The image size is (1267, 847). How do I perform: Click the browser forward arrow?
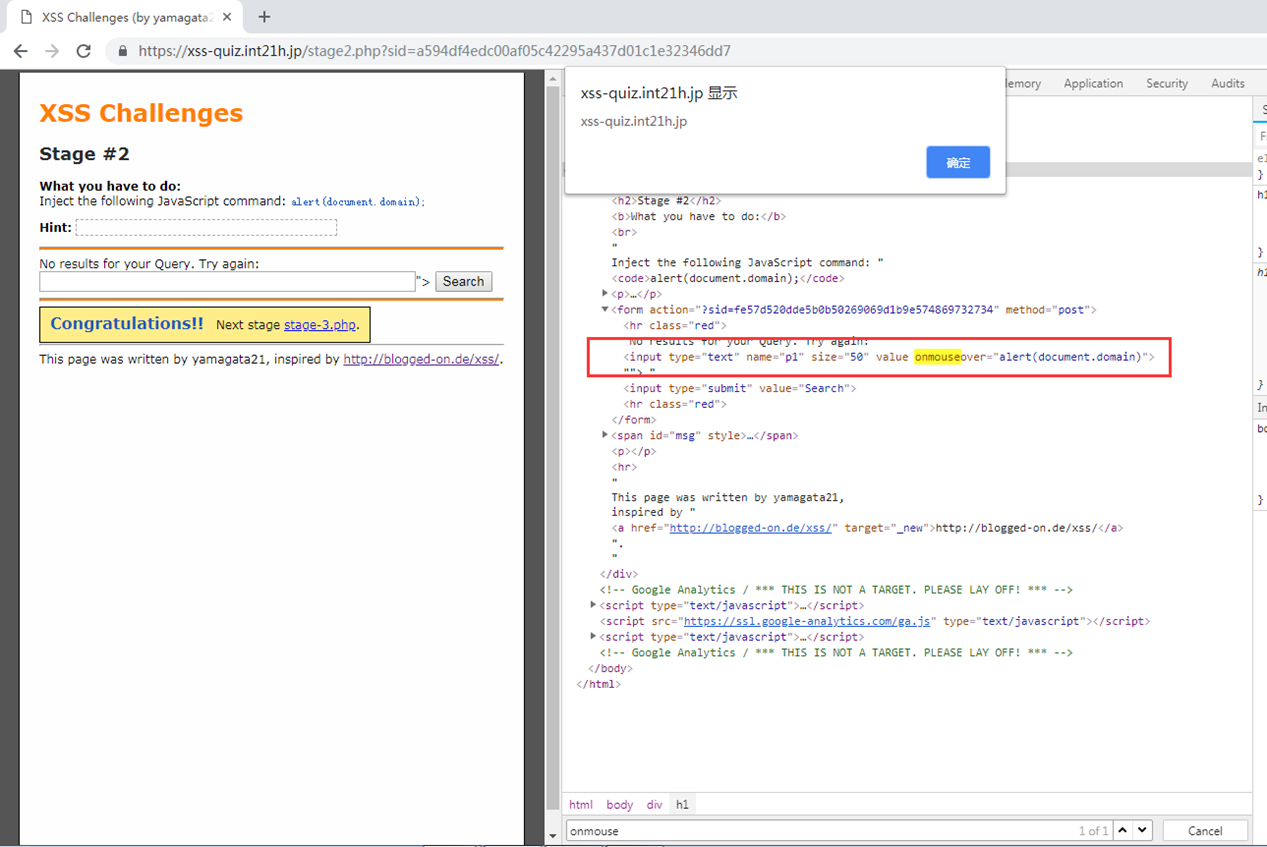point(52,51)
